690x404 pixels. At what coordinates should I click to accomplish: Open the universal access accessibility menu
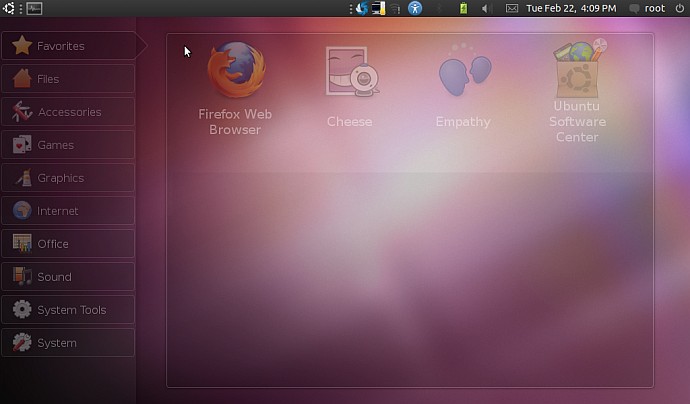[x=415, y=8]
